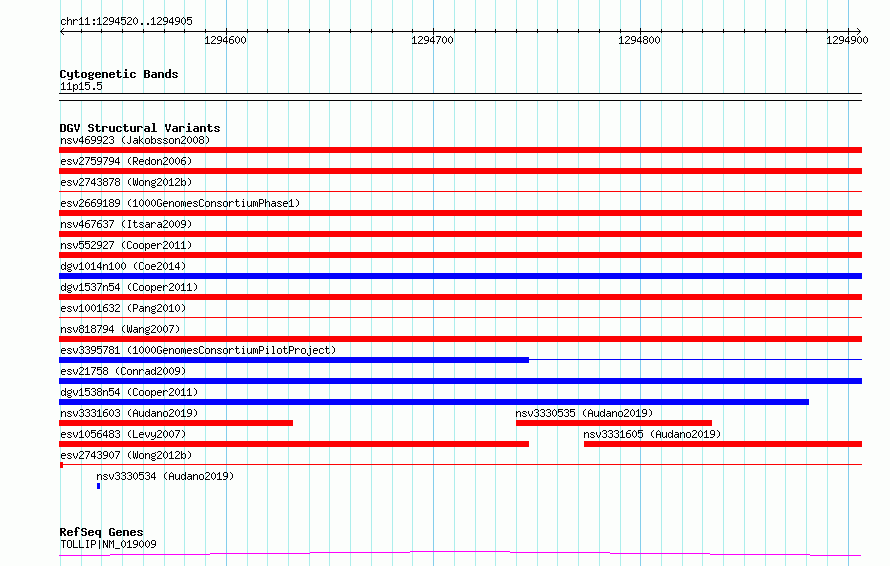Viewport: 890px width, 566px height.
Task: Open the TOLLIP|NM_019009 gene label
Action: pos(108,544)
